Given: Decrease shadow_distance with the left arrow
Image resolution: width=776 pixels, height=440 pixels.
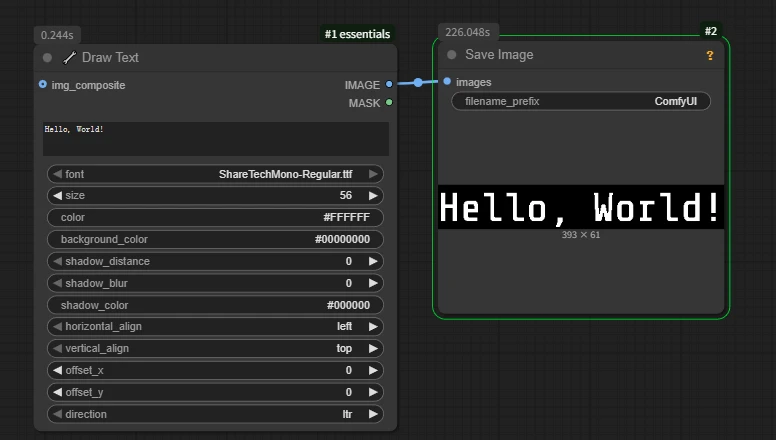Looking at the screenshot, I should [x=56, y=261].
